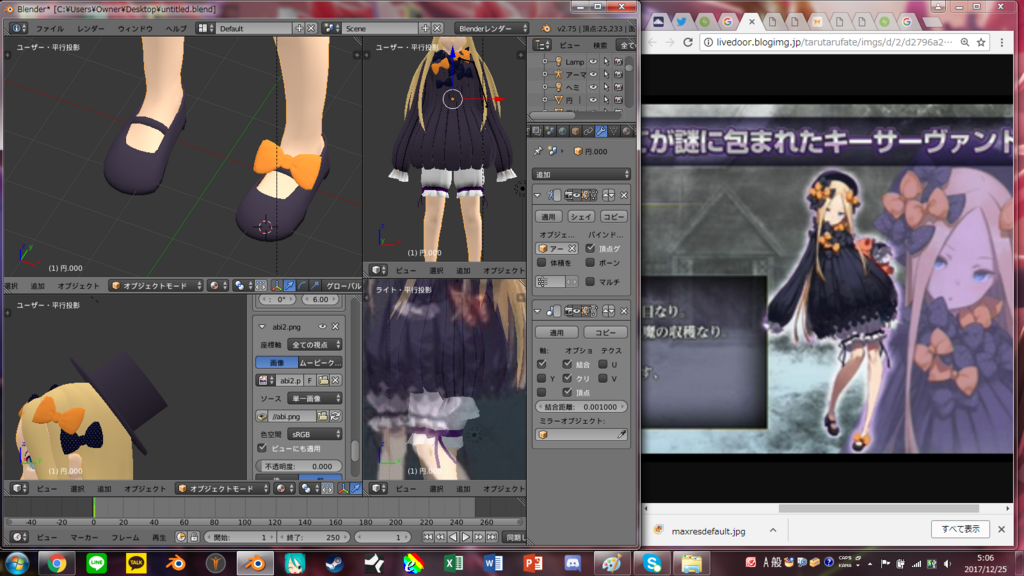Open the Material properties tab (sphere icon)

pos(627,131)
